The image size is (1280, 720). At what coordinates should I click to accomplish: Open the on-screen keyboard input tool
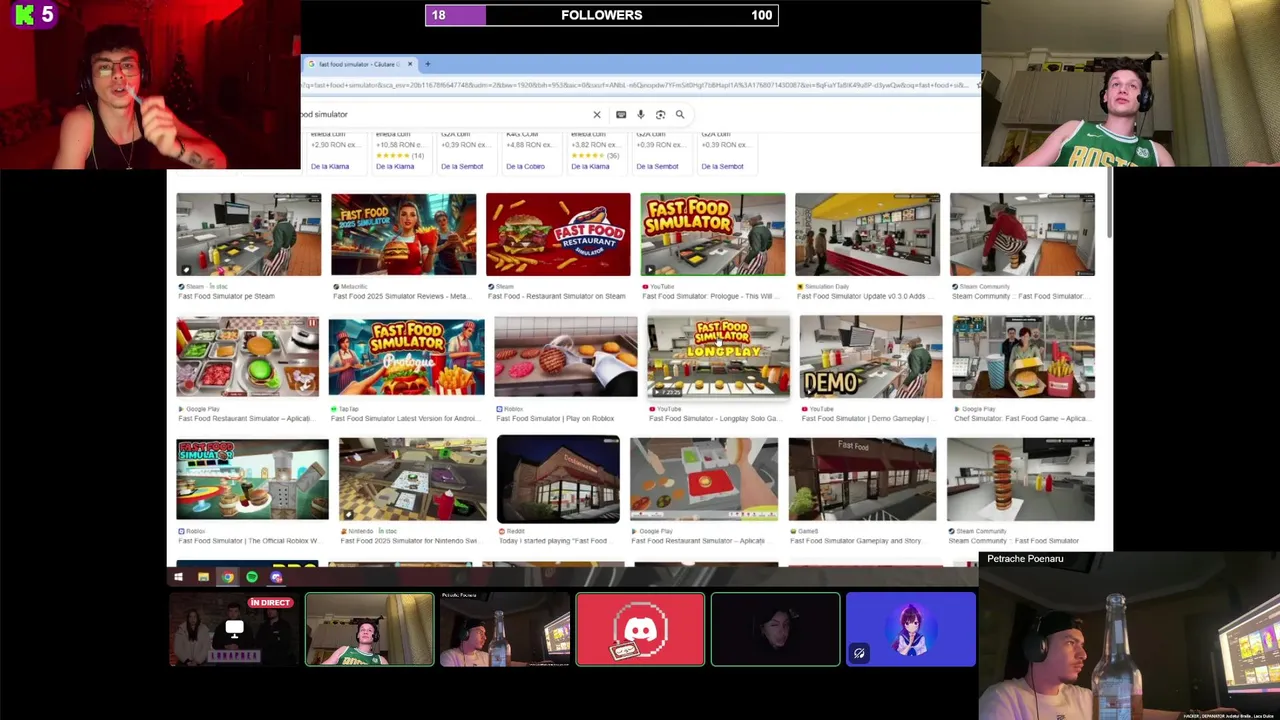[621, 115]
